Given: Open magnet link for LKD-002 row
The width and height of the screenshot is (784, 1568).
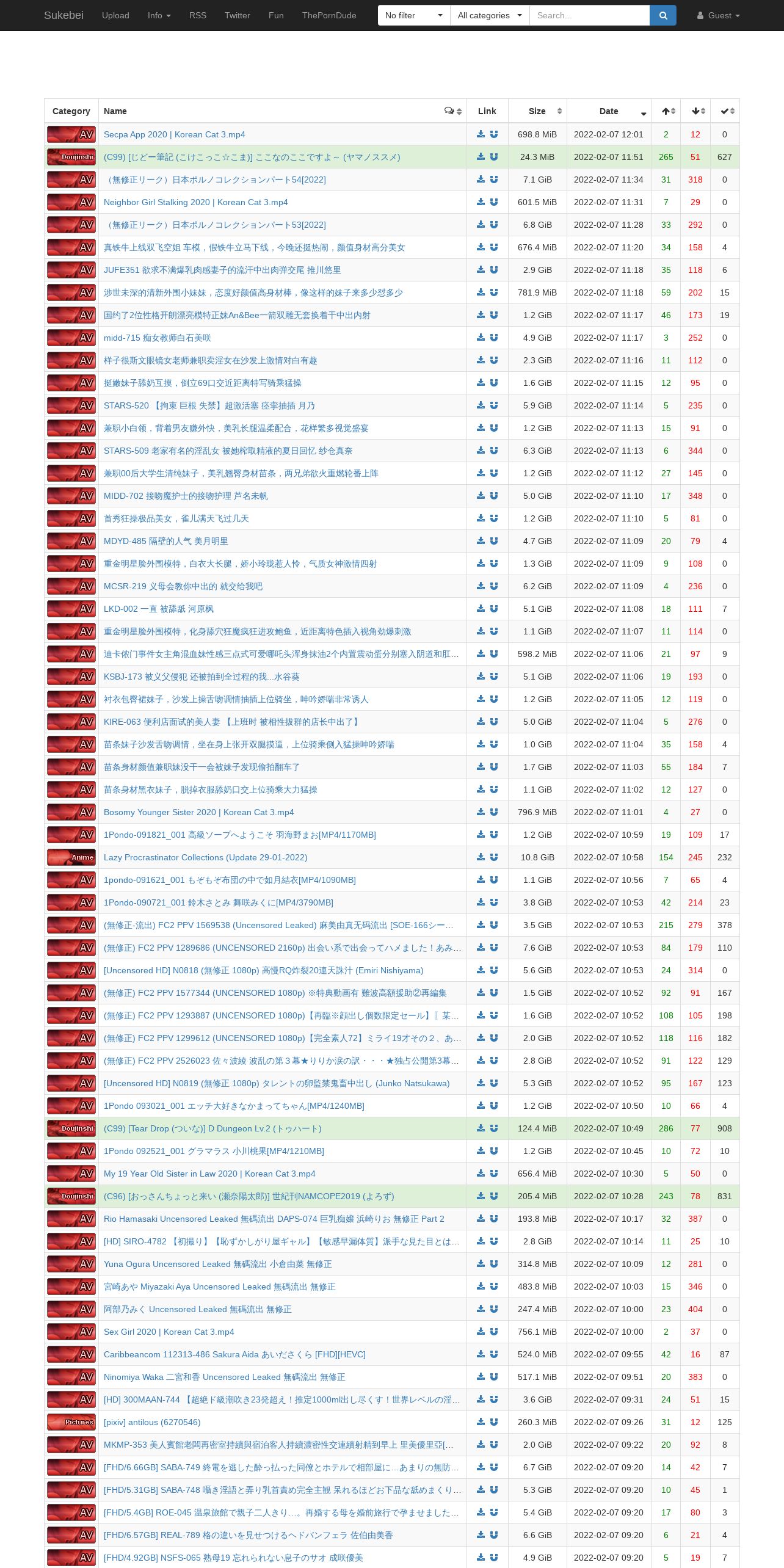Looking at the screenshot, I should pyautogui.click(x=494, y=609).
